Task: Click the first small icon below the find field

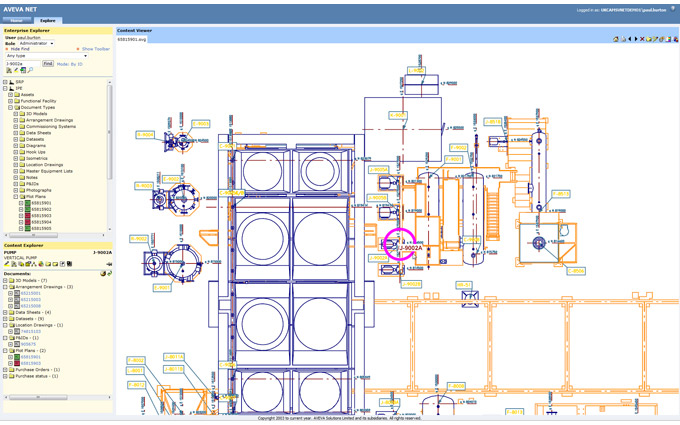Action: [x=9, y=70]
